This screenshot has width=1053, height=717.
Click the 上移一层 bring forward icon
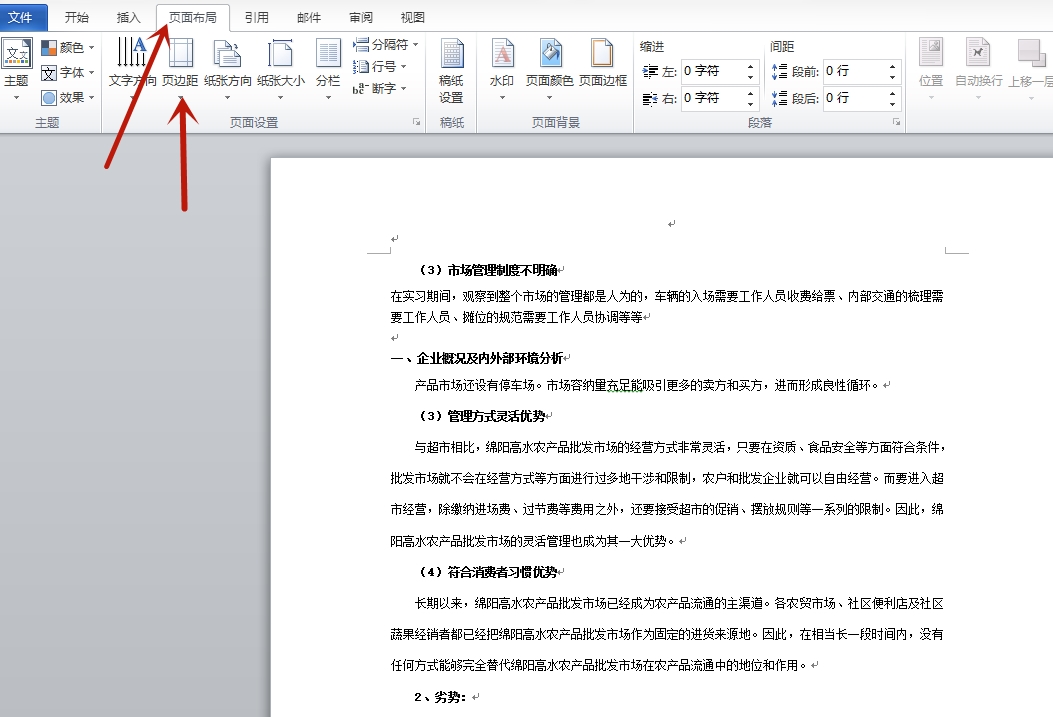coord(1031,52)
